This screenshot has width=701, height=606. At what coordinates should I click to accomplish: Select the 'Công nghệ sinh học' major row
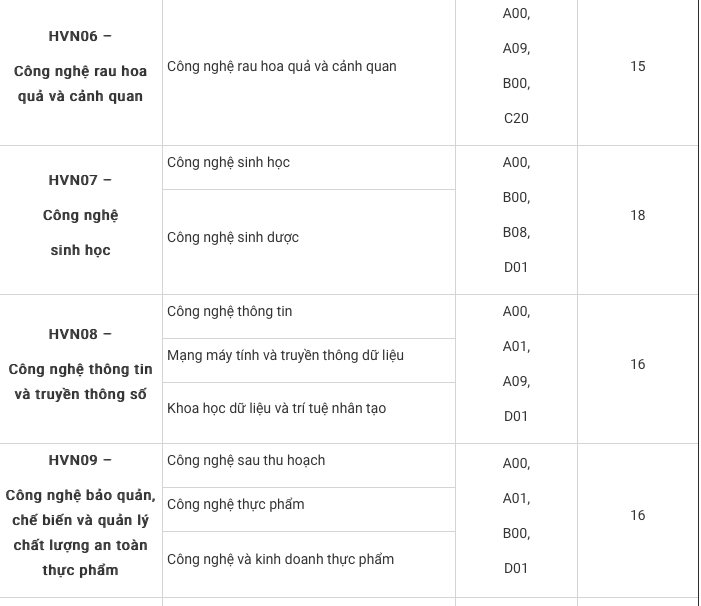click(x=228, y=162)
